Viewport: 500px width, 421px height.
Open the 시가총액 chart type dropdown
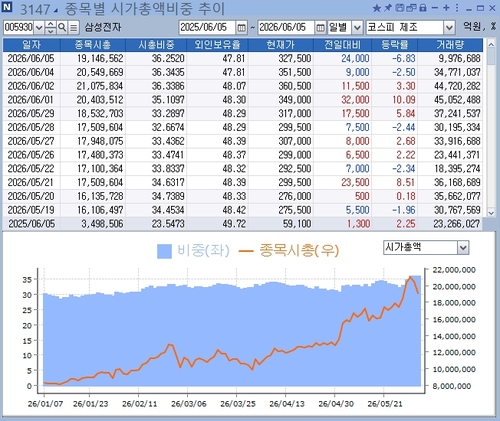pos(463,248)
